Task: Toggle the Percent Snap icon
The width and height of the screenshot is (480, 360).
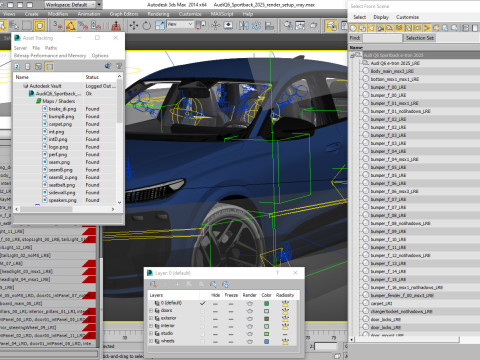Action: 83,25
